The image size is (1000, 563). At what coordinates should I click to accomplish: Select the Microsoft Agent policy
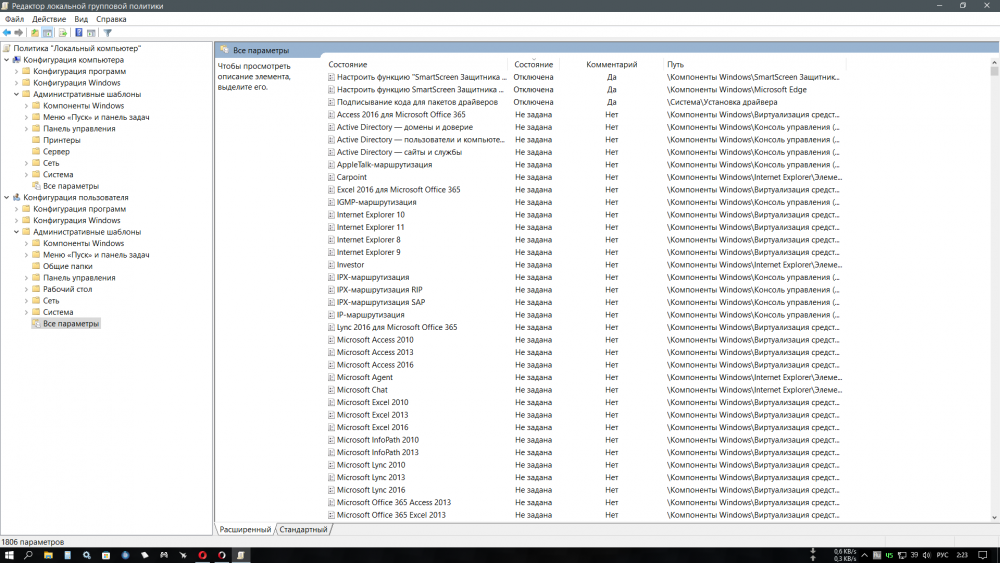364,377
